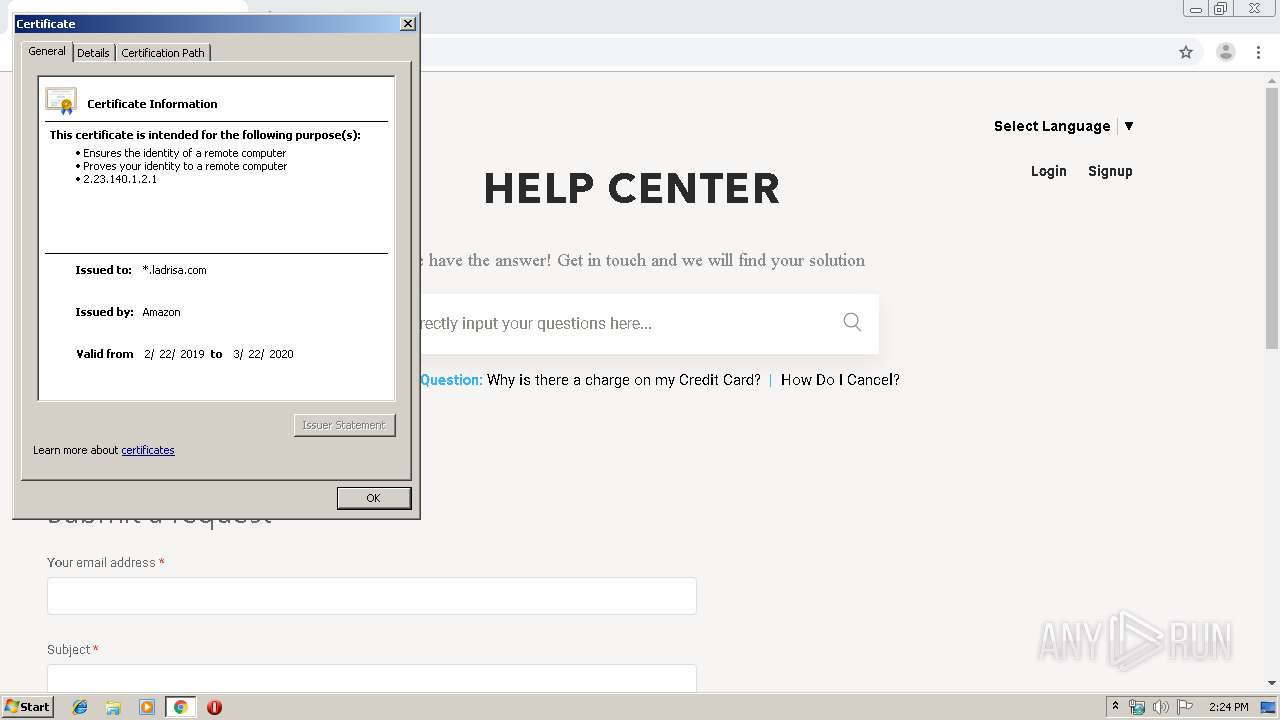Click OK in the Certificate dialog

pyautogui.click(x=373, y=498)
